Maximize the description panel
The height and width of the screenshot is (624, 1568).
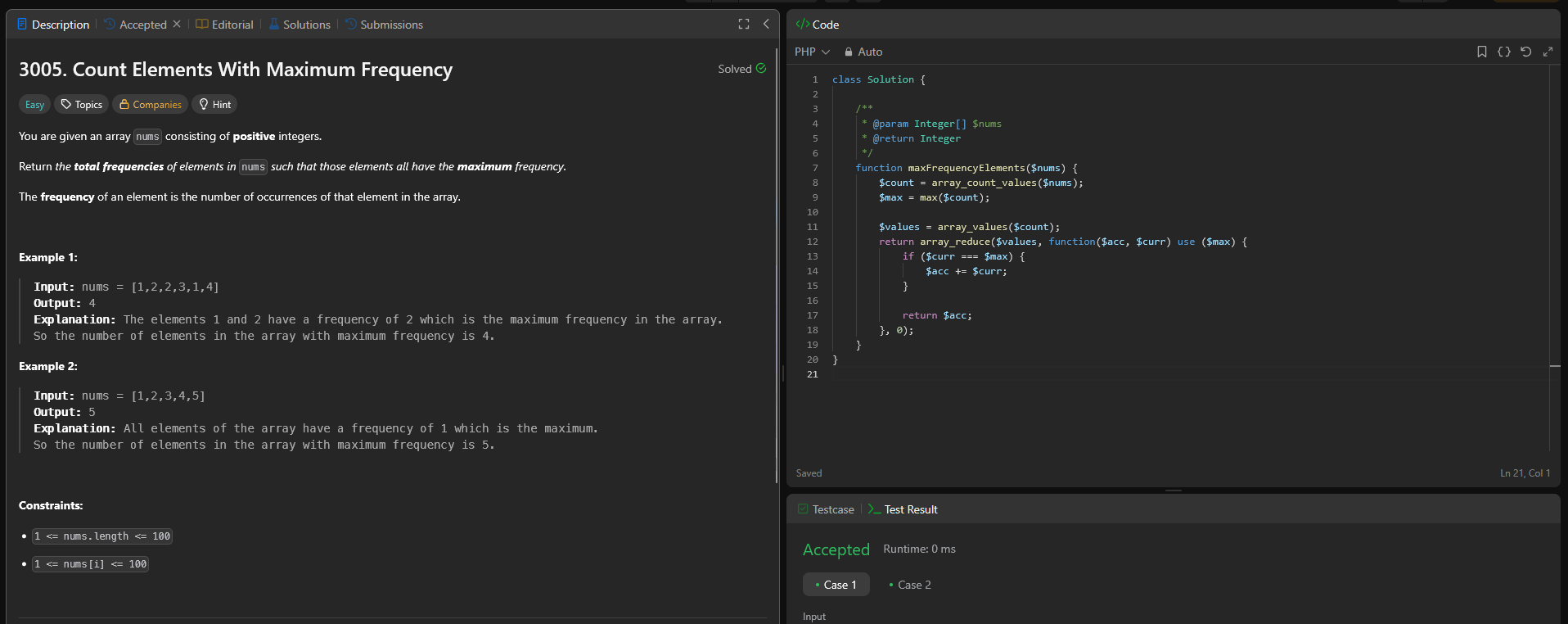coord(744,25)
